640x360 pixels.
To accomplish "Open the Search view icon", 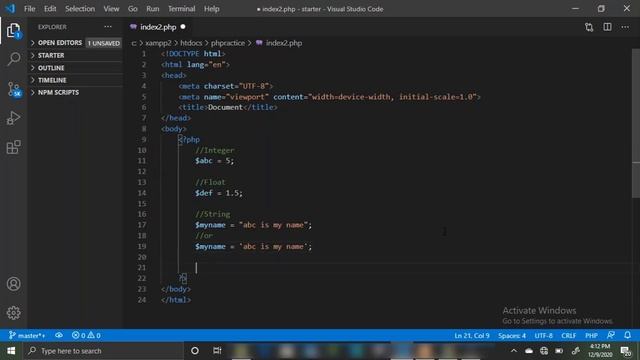I will tap(13, 59).
